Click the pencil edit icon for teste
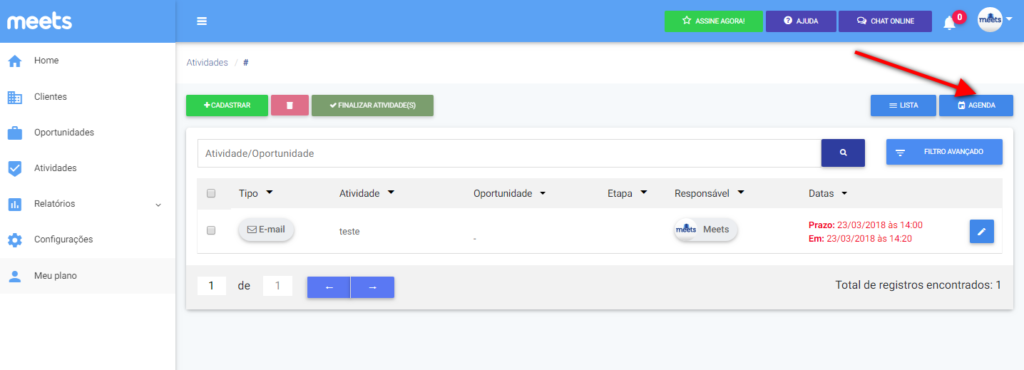 (982, 231)
